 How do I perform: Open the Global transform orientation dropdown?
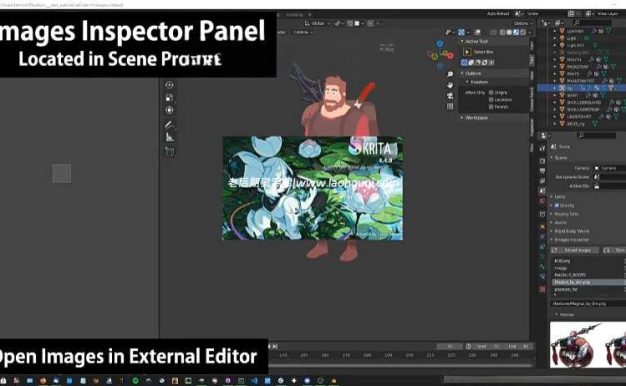(317, 24)
